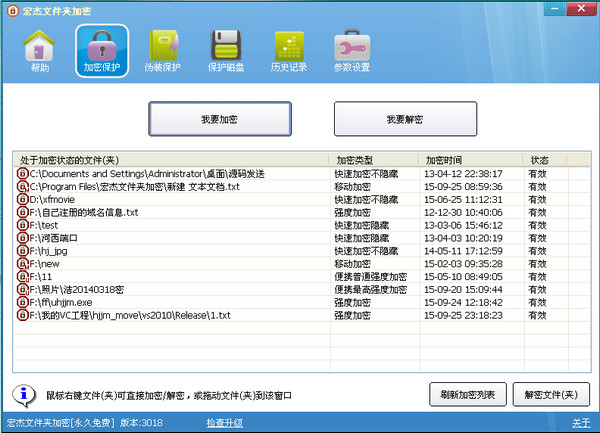Viewport: 600px width, 433px height.
Task: Click the 状态 column header
Action: 540,159
